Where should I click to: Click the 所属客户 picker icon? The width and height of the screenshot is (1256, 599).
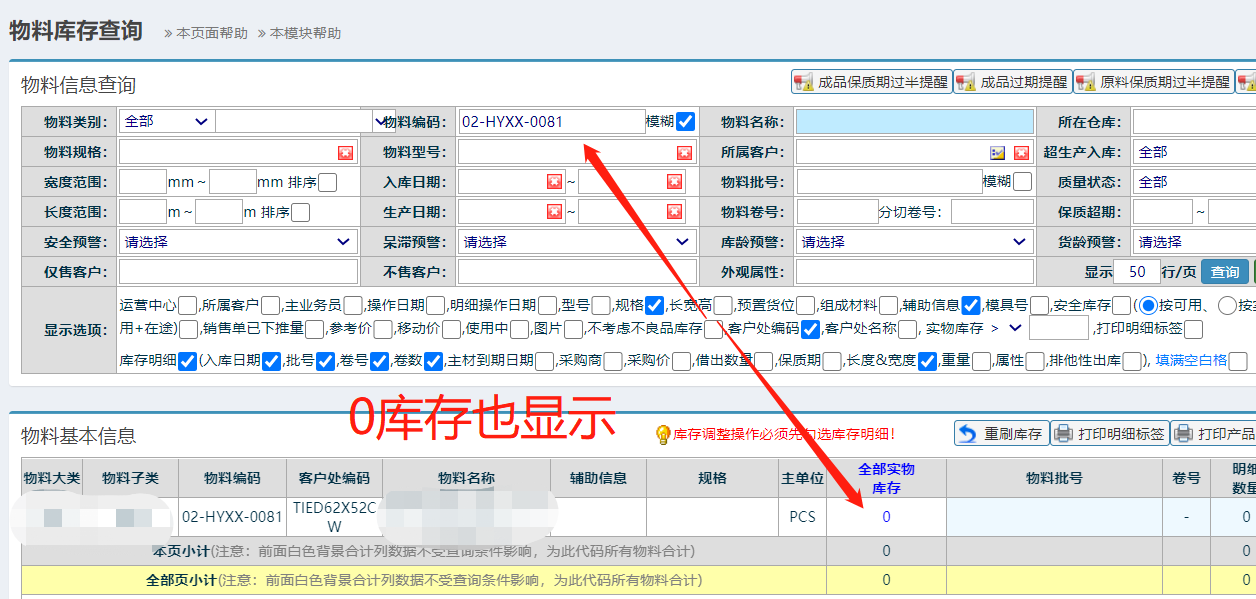tap(997, 152)
